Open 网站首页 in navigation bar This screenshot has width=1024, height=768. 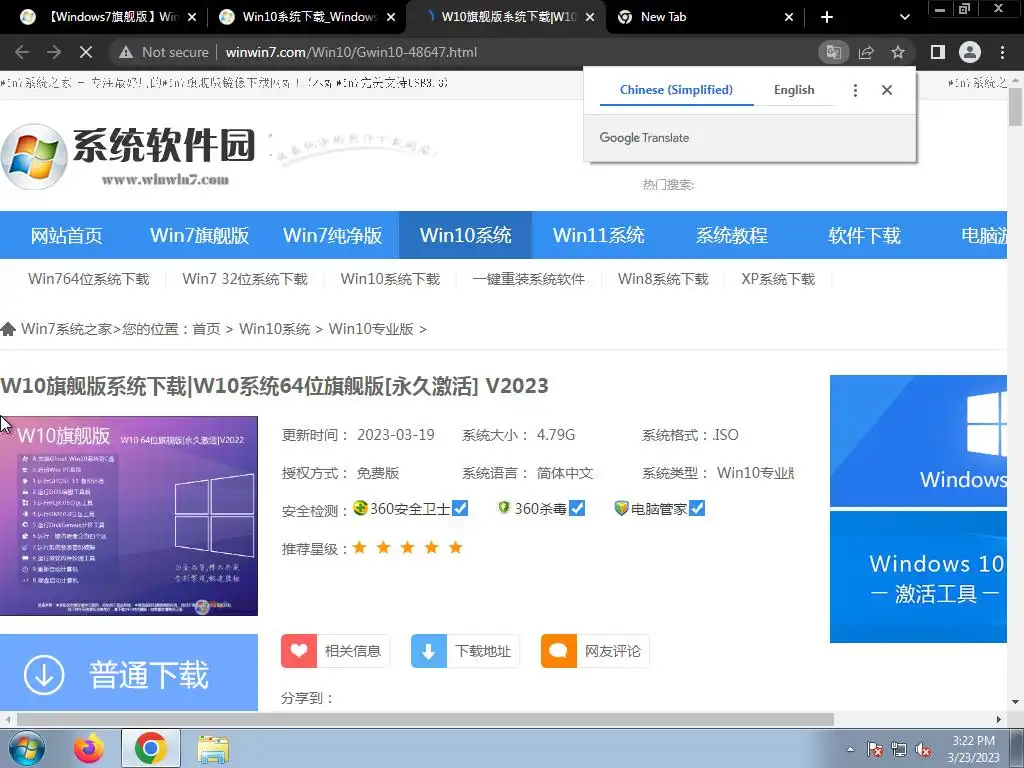coord(67,235)
